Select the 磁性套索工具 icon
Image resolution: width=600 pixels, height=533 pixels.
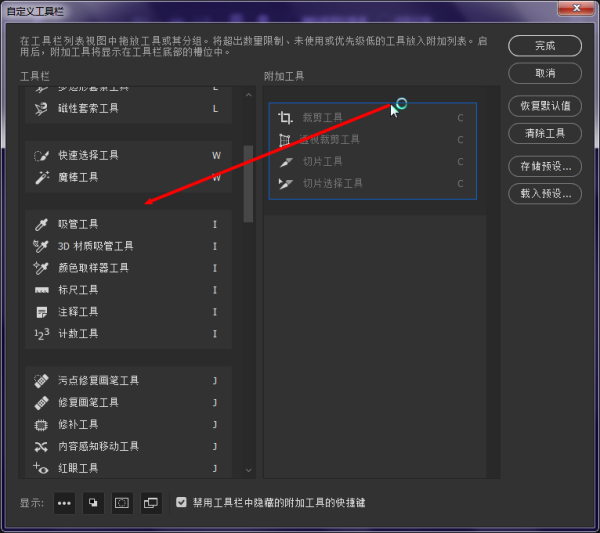coord(41,109)
